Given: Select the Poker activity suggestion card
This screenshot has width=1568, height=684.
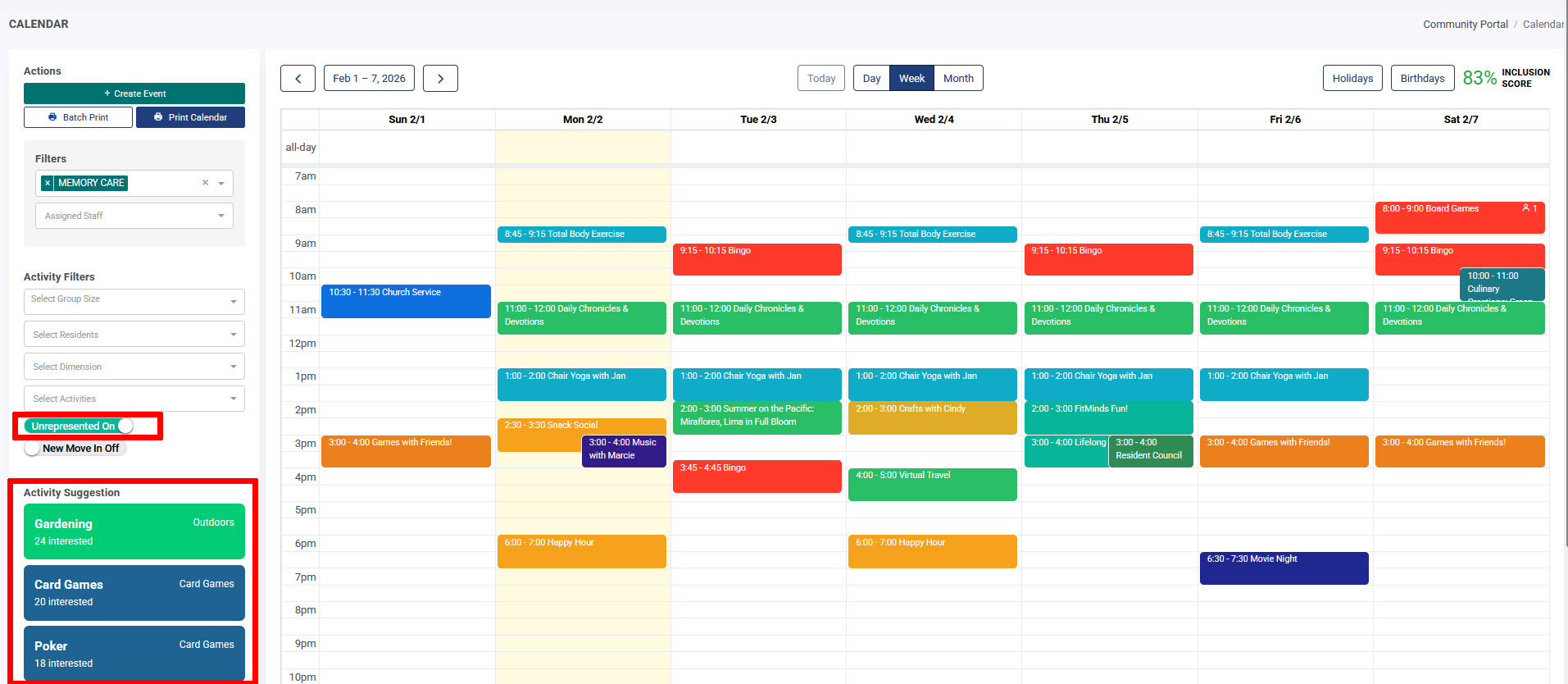Looking at the screenshot, I should pos(134,654).
